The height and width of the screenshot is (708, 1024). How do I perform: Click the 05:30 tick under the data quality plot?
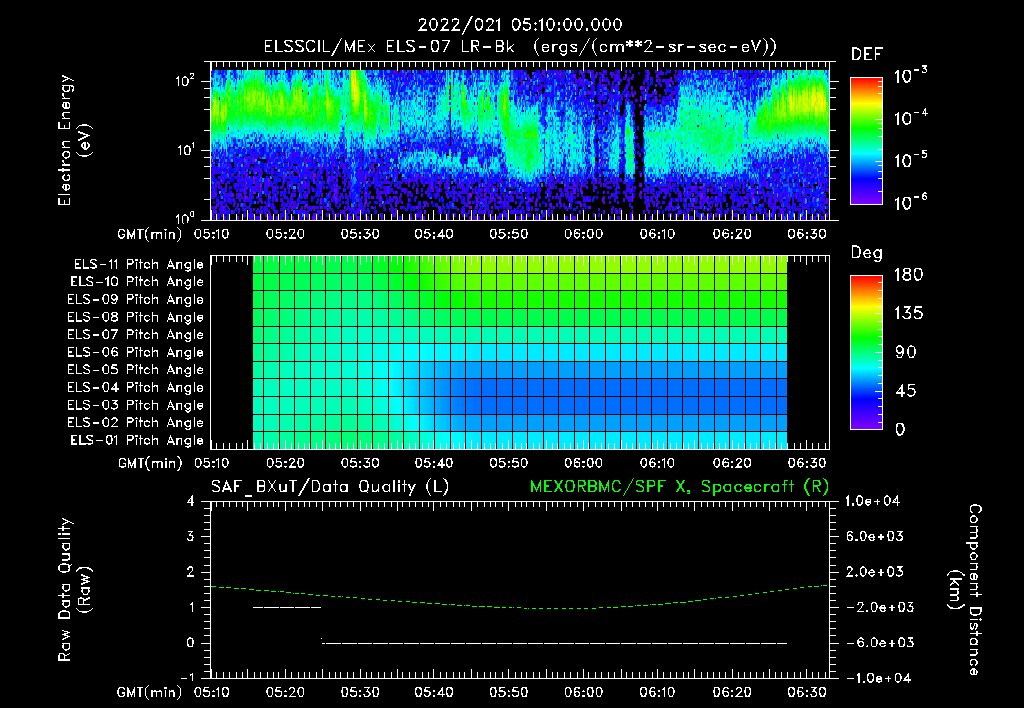pyautogui.click(x=360, y=692)
